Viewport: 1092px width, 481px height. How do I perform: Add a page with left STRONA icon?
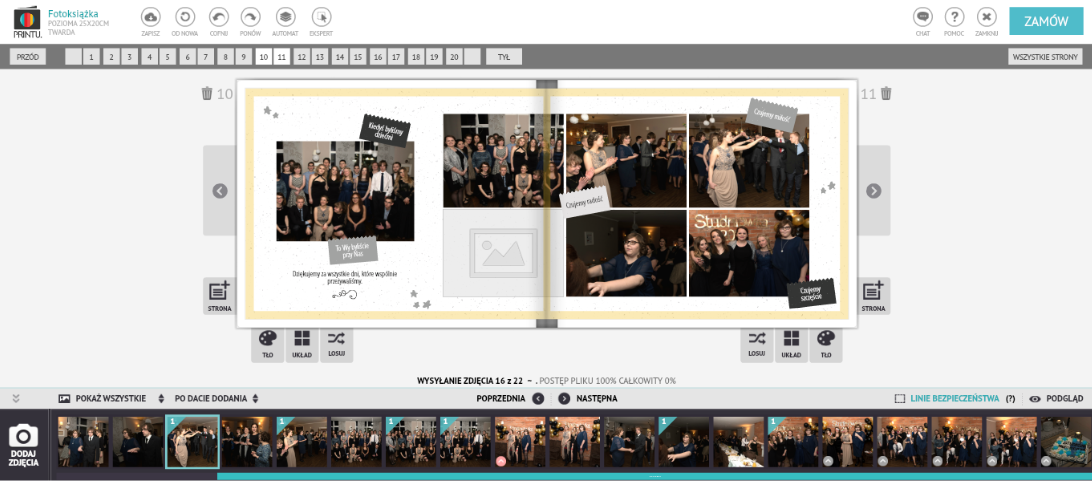pos(219,296)
